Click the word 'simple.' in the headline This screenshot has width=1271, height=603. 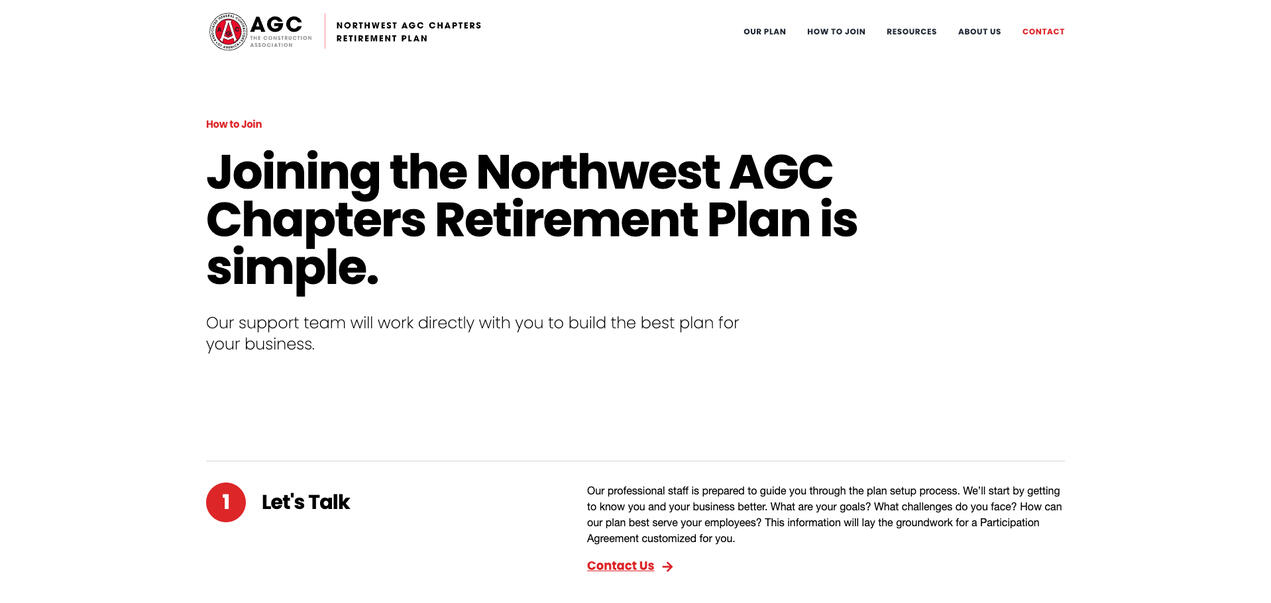292,268
